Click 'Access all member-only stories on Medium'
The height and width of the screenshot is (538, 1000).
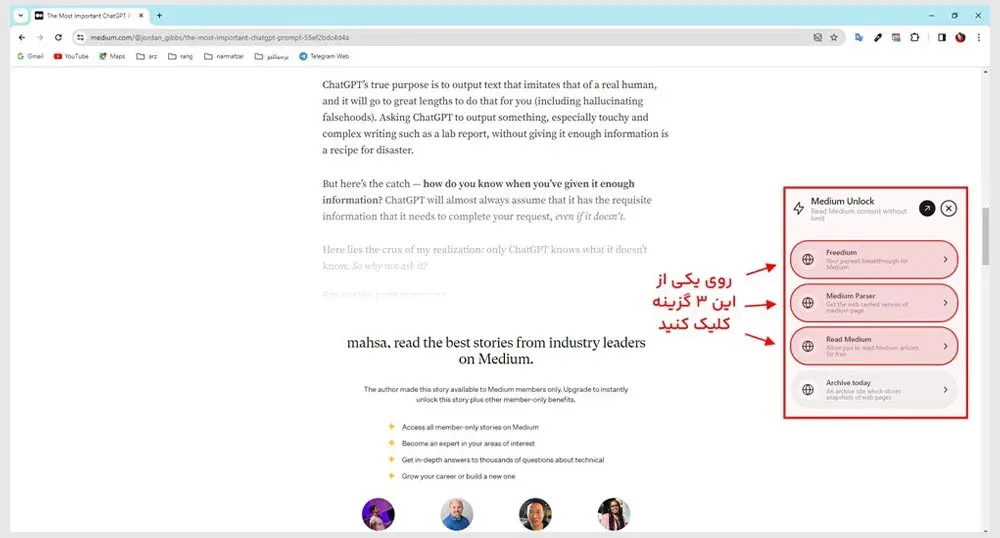coord(470,427)
